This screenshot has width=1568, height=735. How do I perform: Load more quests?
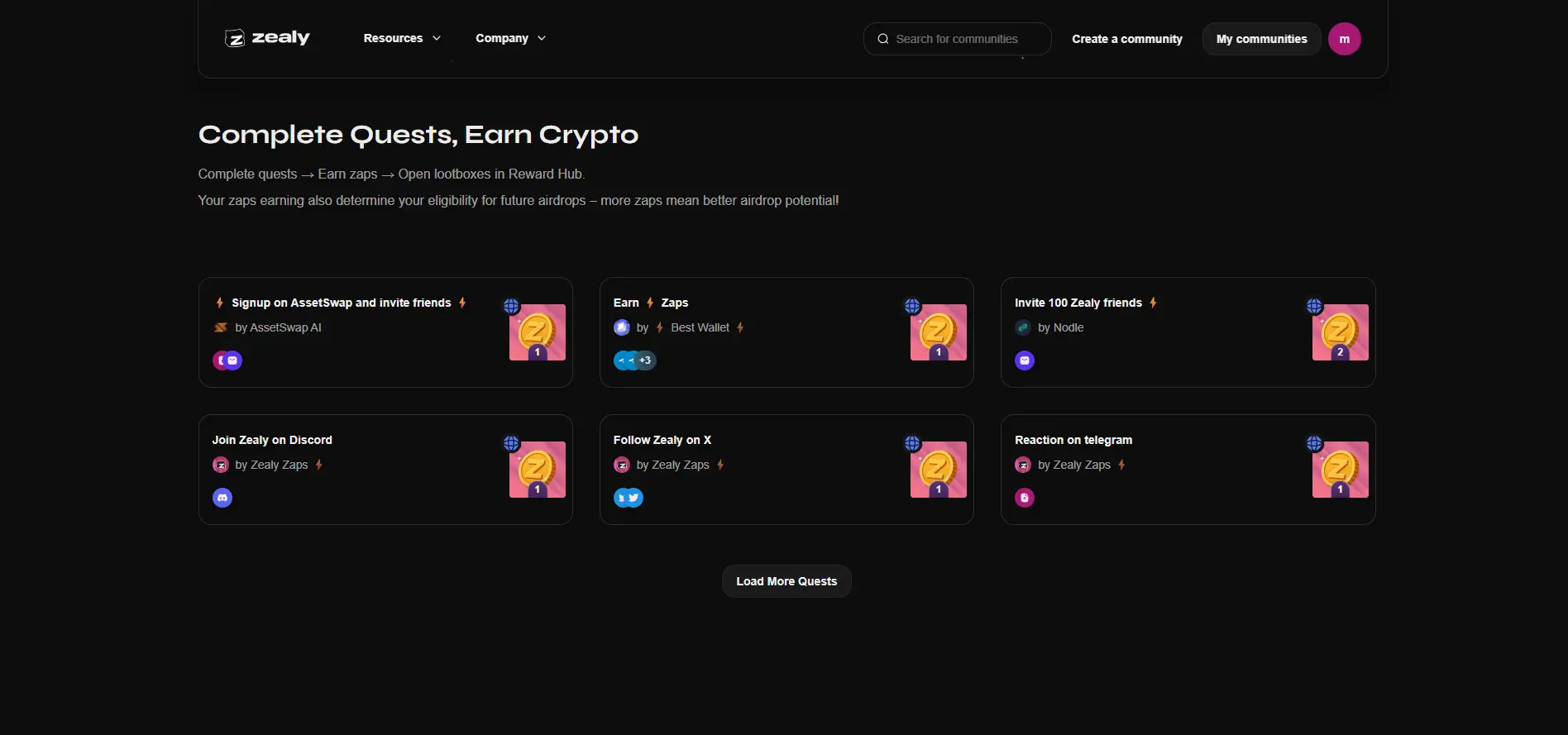(x=786, y=581)
